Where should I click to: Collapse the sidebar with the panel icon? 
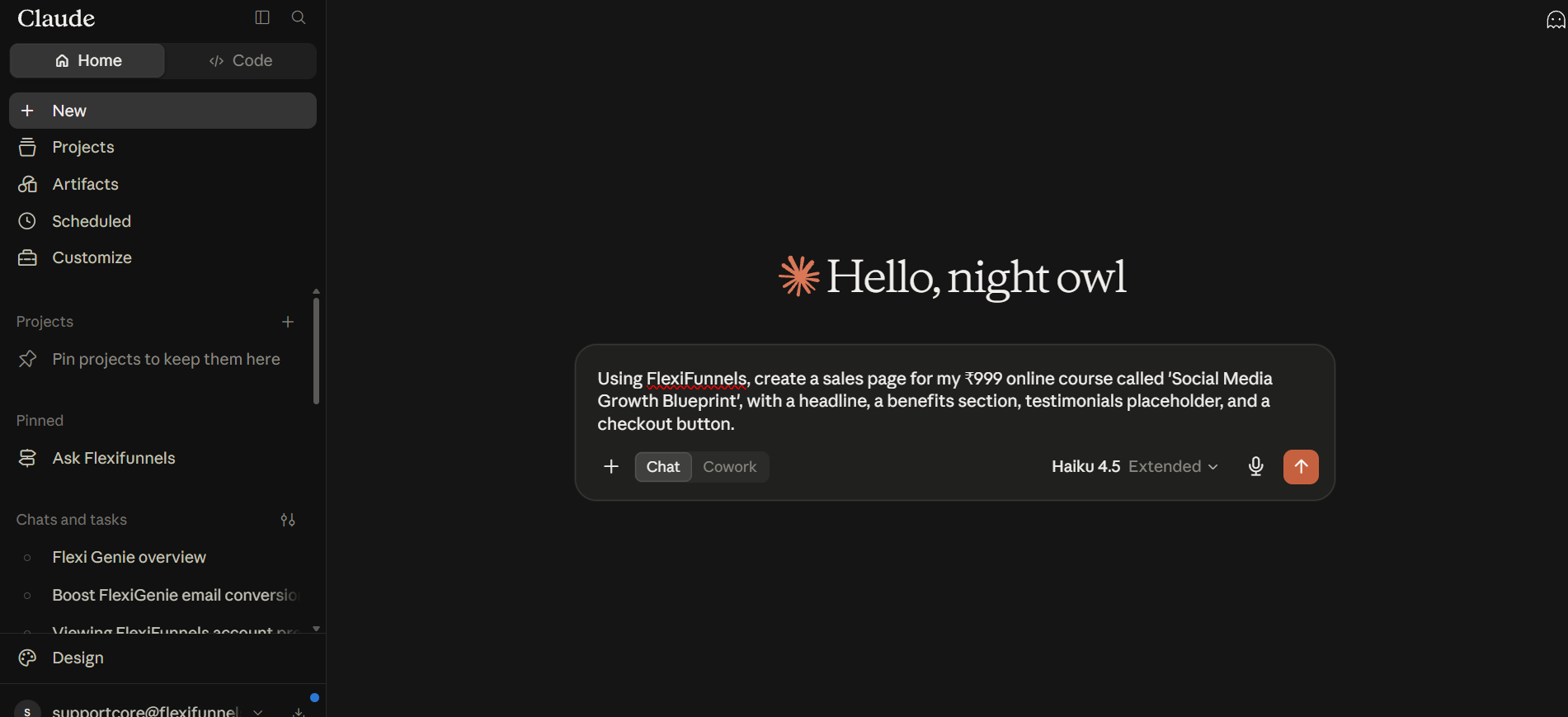point(262,17)
